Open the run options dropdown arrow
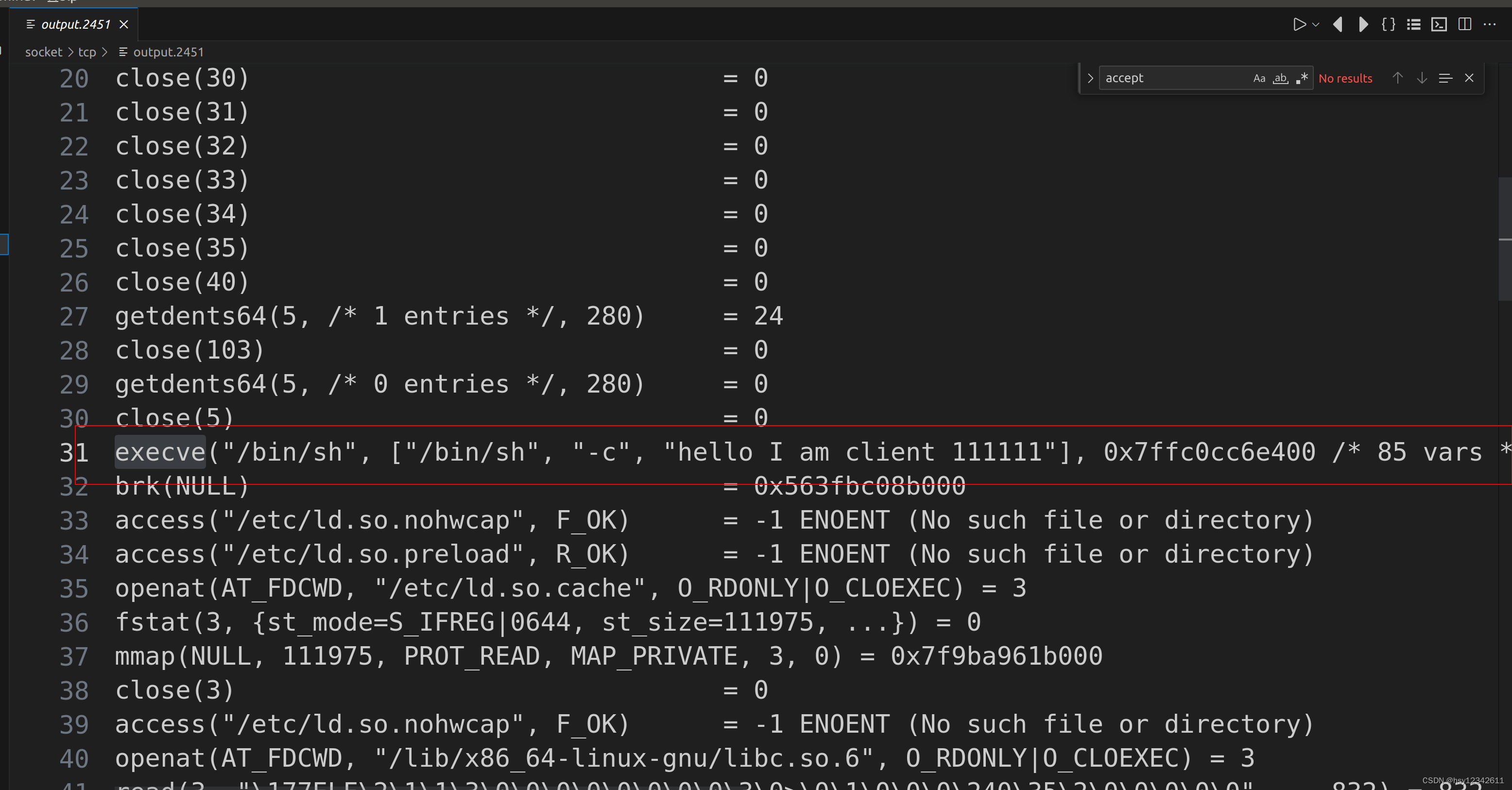This screenshot has height=790, width=1512. [x=1315, y=25]
